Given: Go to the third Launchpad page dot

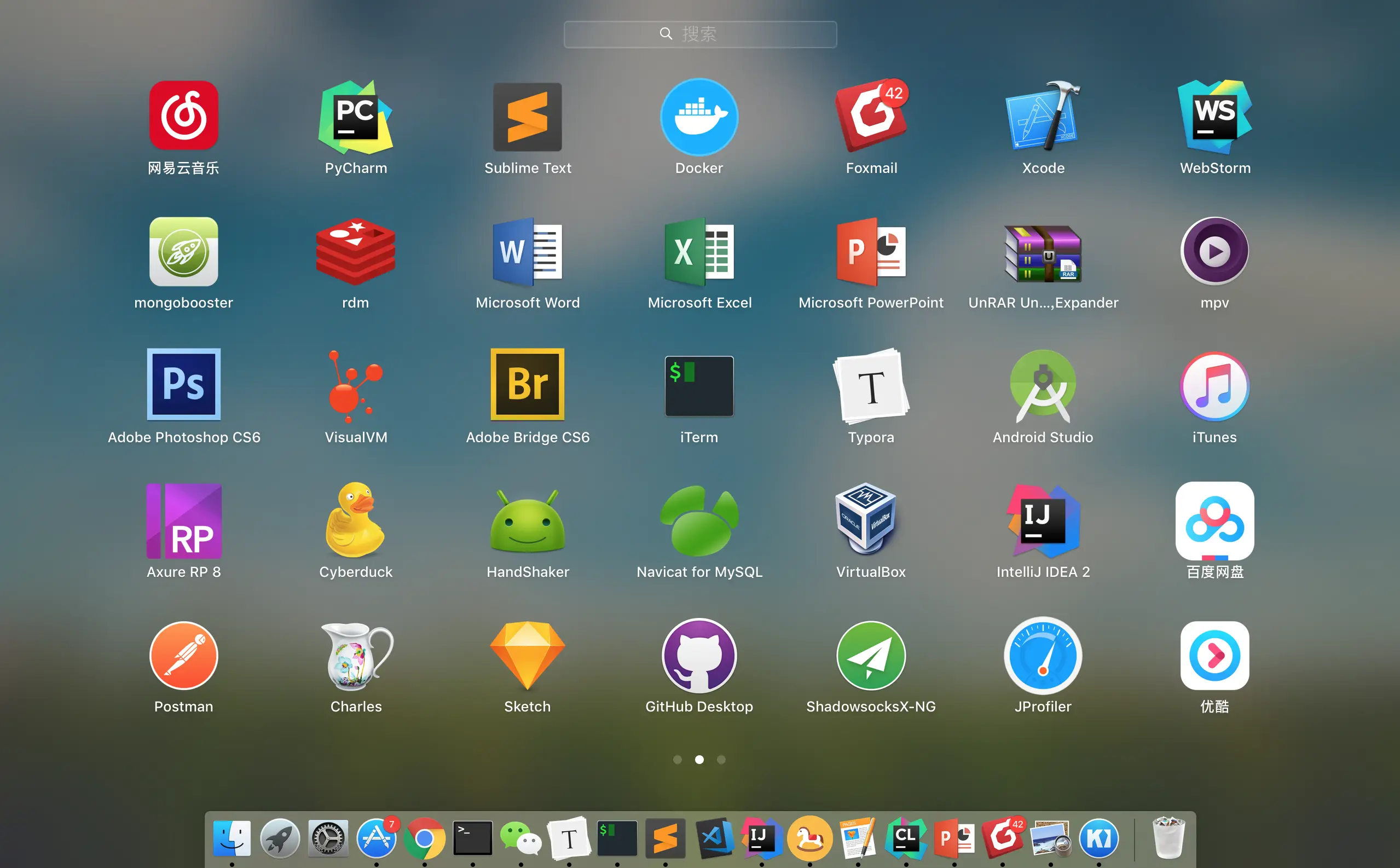Looking at the screenshot, I should pos(721,760).
